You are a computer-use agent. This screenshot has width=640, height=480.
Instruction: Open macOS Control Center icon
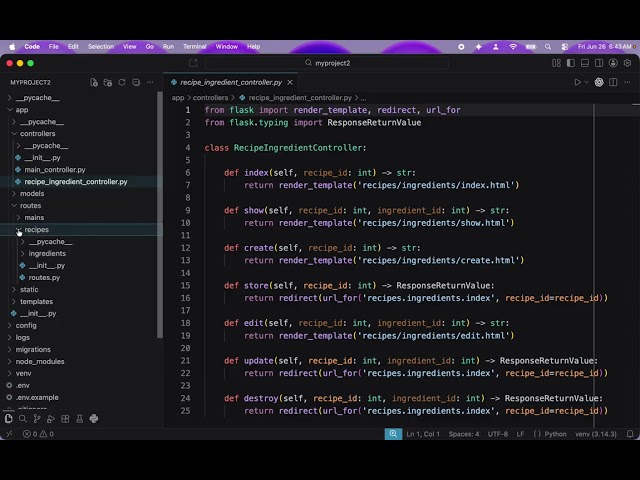[x=565, y=47]
